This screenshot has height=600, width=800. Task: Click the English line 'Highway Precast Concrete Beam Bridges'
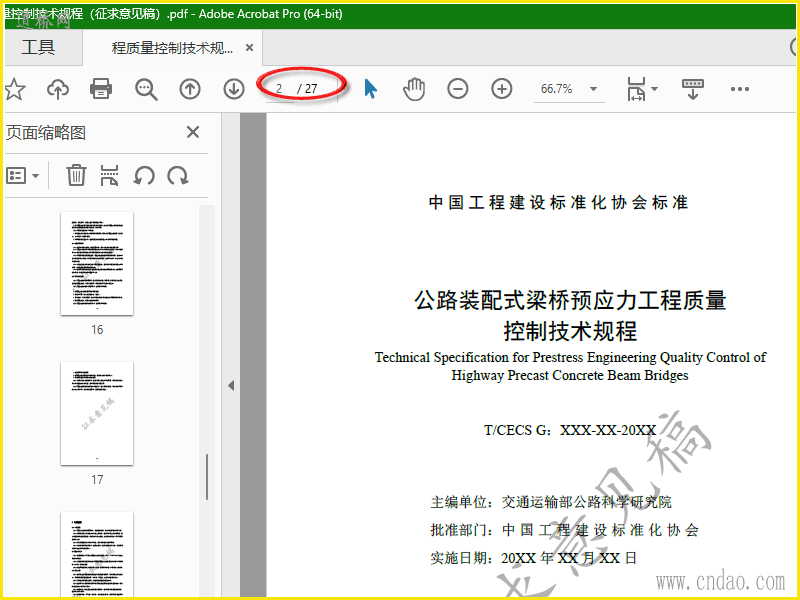tap(570, 376)
